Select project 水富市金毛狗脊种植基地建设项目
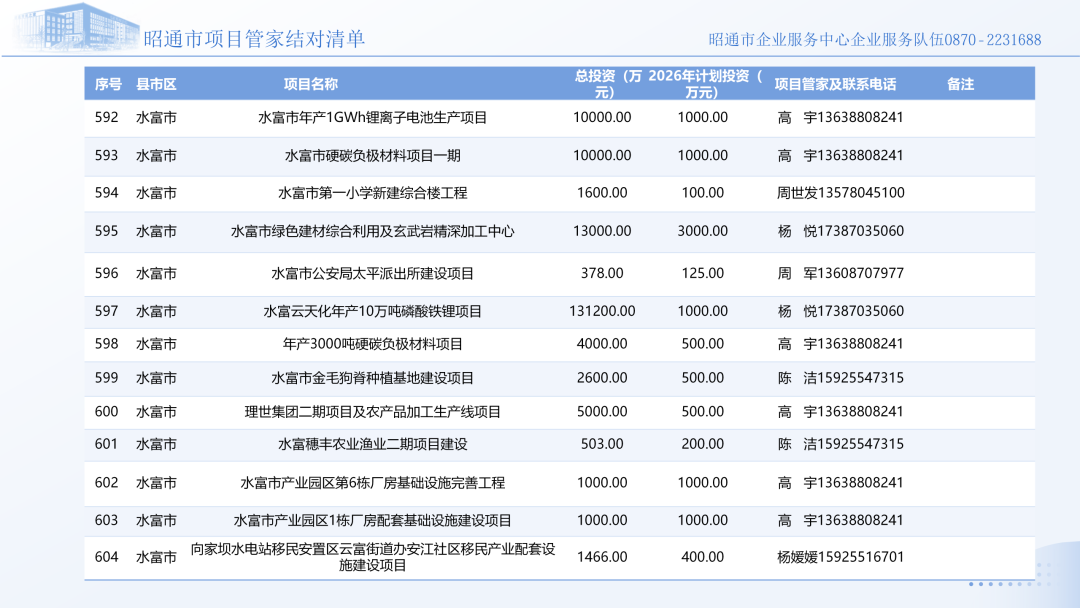The width and height of the screenshot is (1080, 608). click(373, 378)
